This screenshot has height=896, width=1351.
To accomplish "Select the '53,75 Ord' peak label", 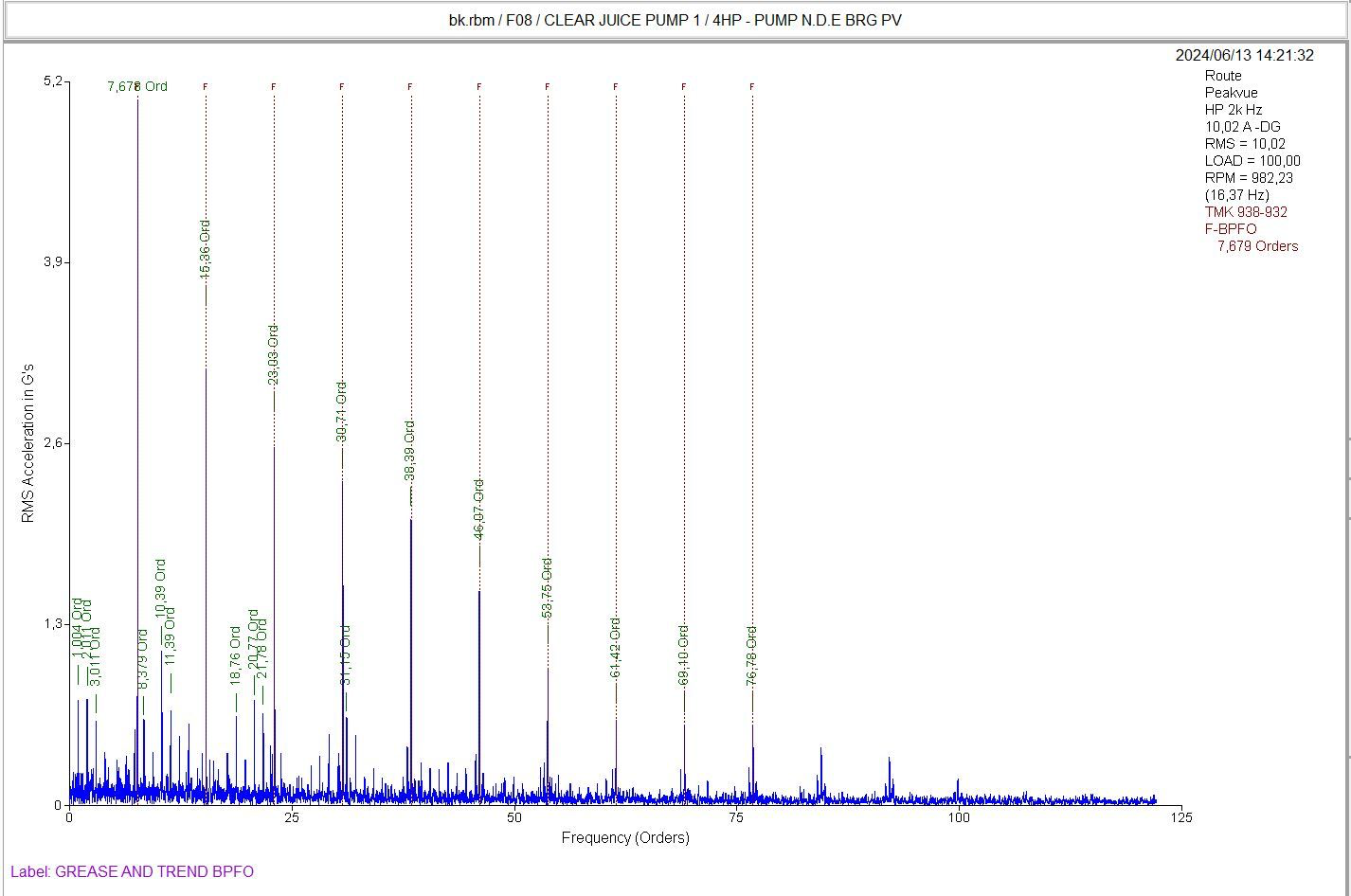I will point(547,588).
